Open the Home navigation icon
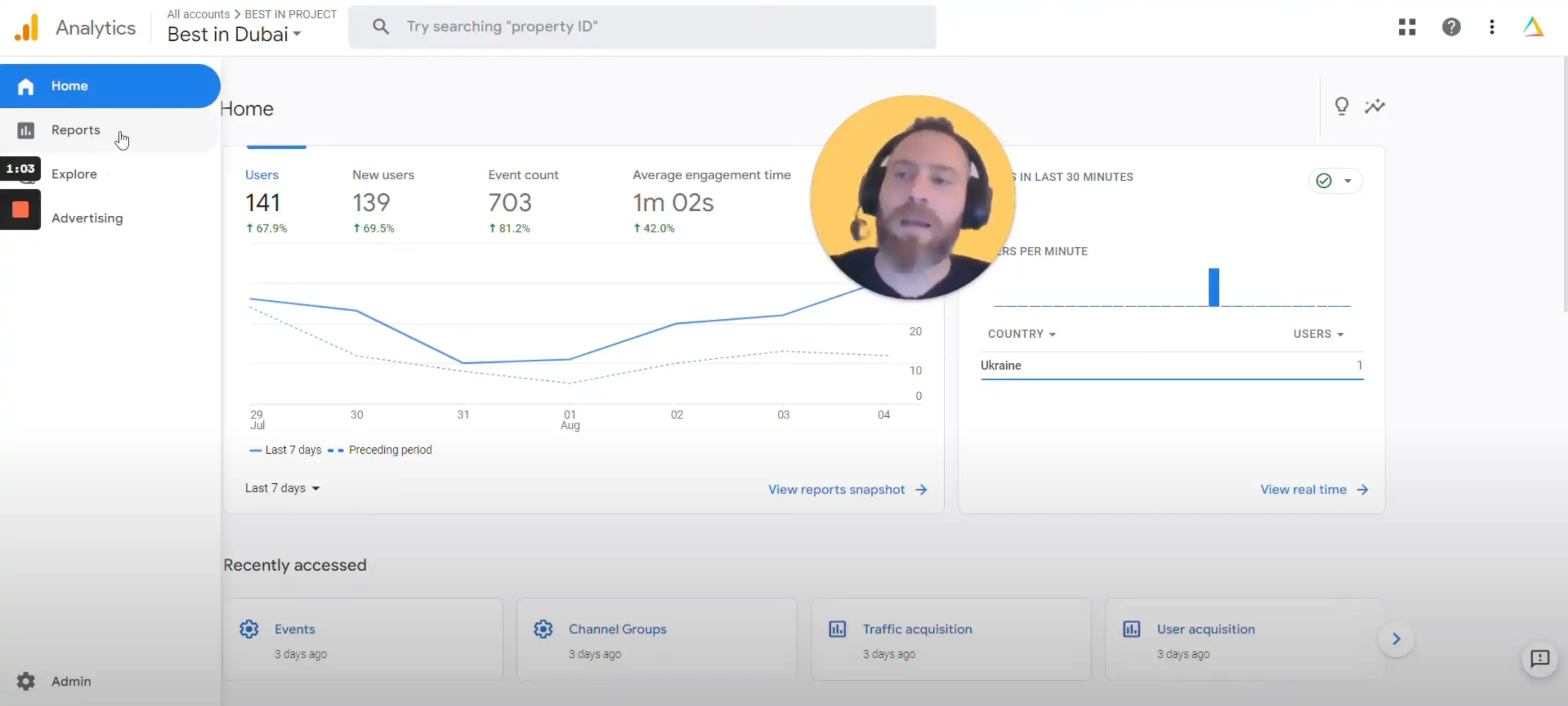 (26, 87)
